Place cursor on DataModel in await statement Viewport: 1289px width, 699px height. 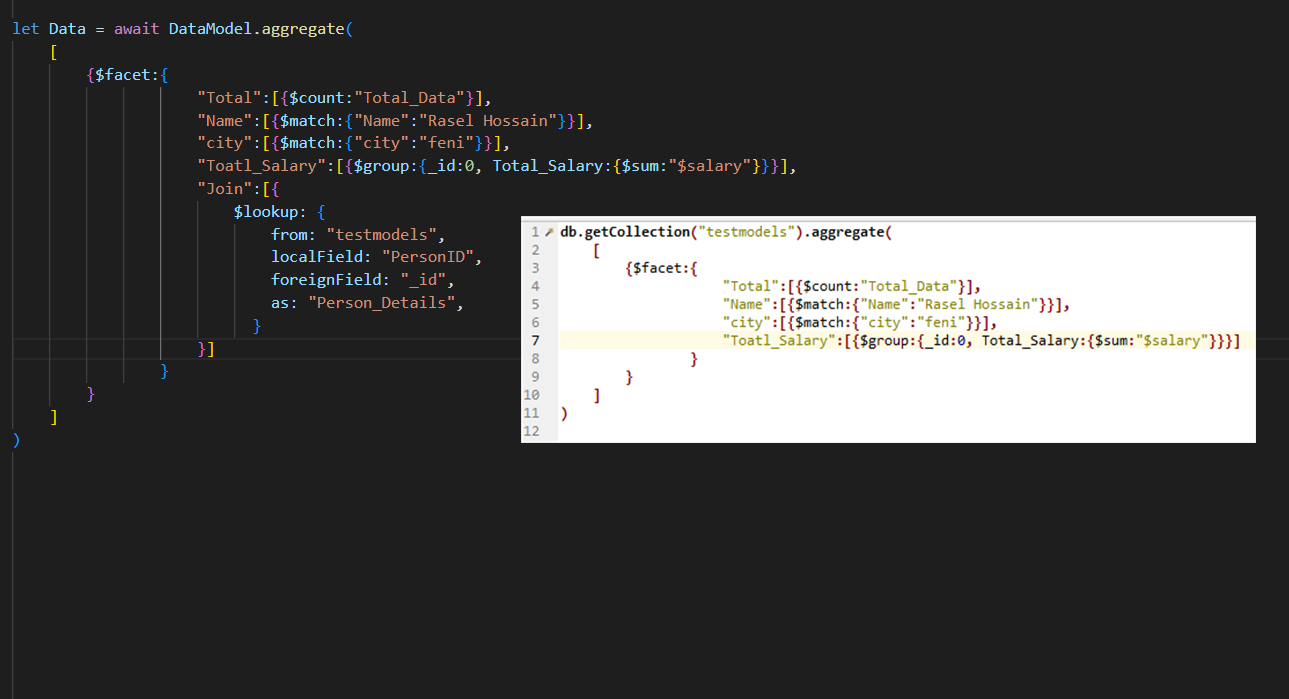click(x=210, y=29)
